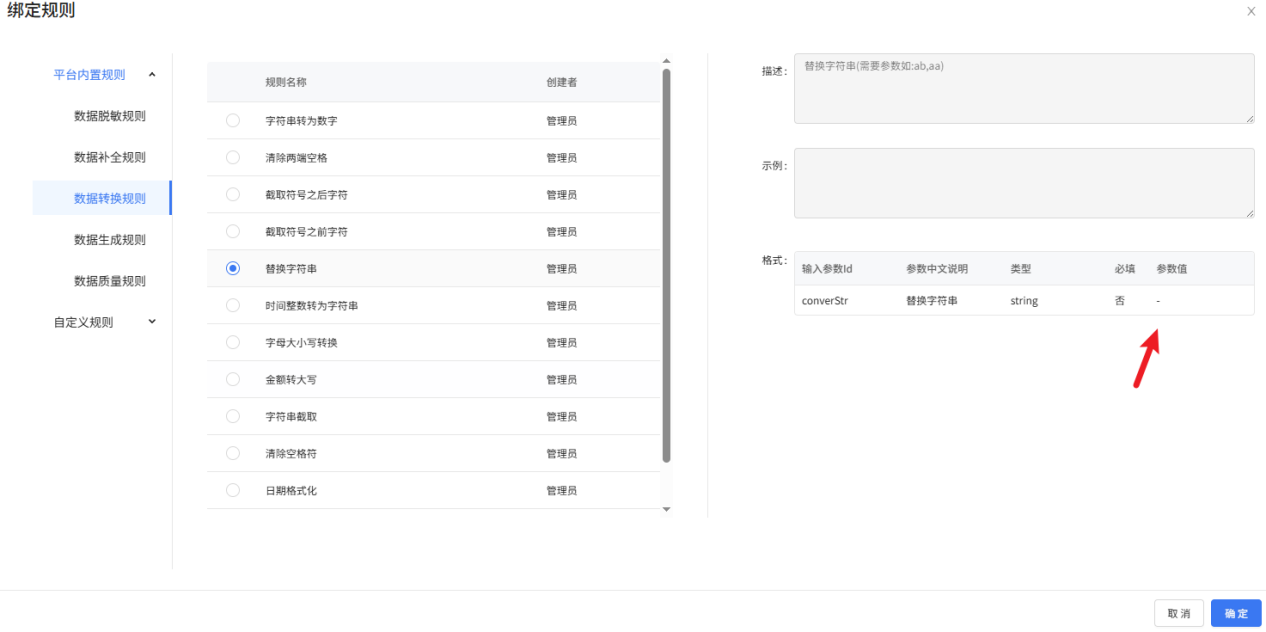Click the 取消 cancel button

coord(1179,613)
